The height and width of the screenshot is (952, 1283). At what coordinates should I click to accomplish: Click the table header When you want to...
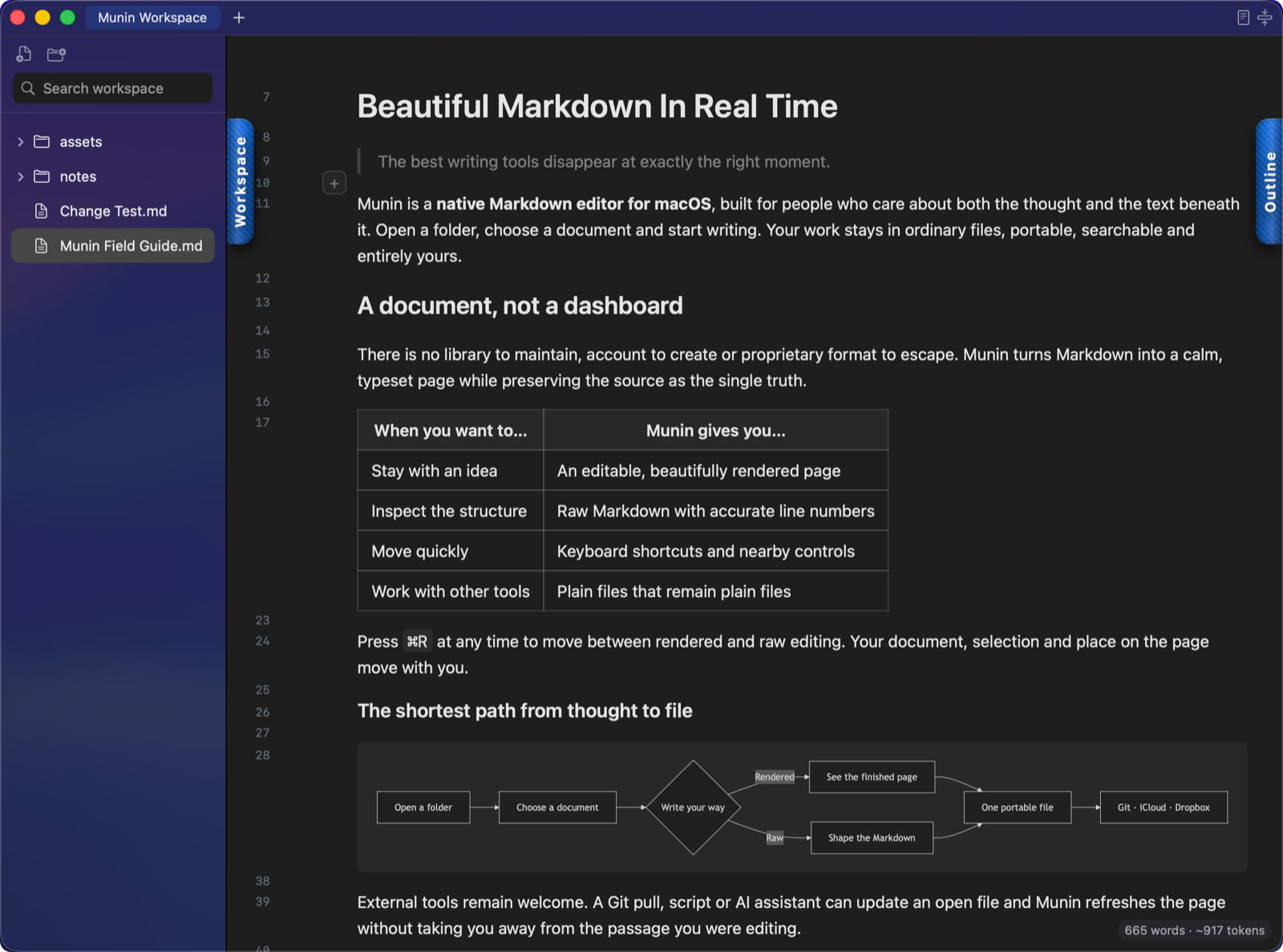451,431
